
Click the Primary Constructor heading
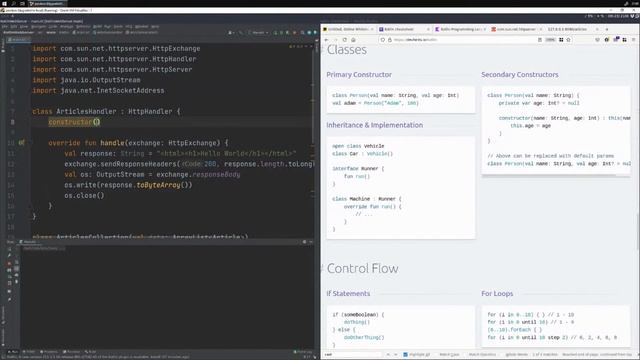359,75
